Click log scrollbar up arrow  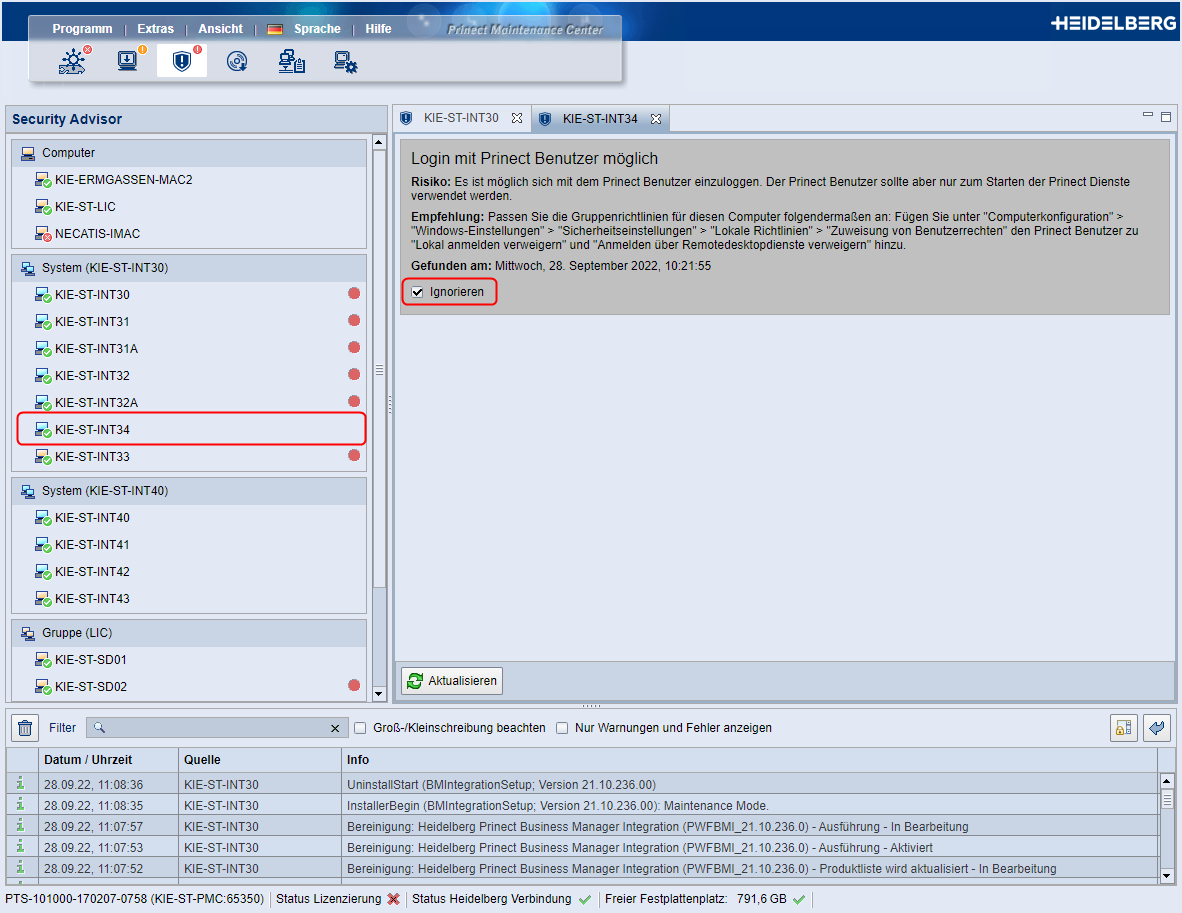[1166, 781]
